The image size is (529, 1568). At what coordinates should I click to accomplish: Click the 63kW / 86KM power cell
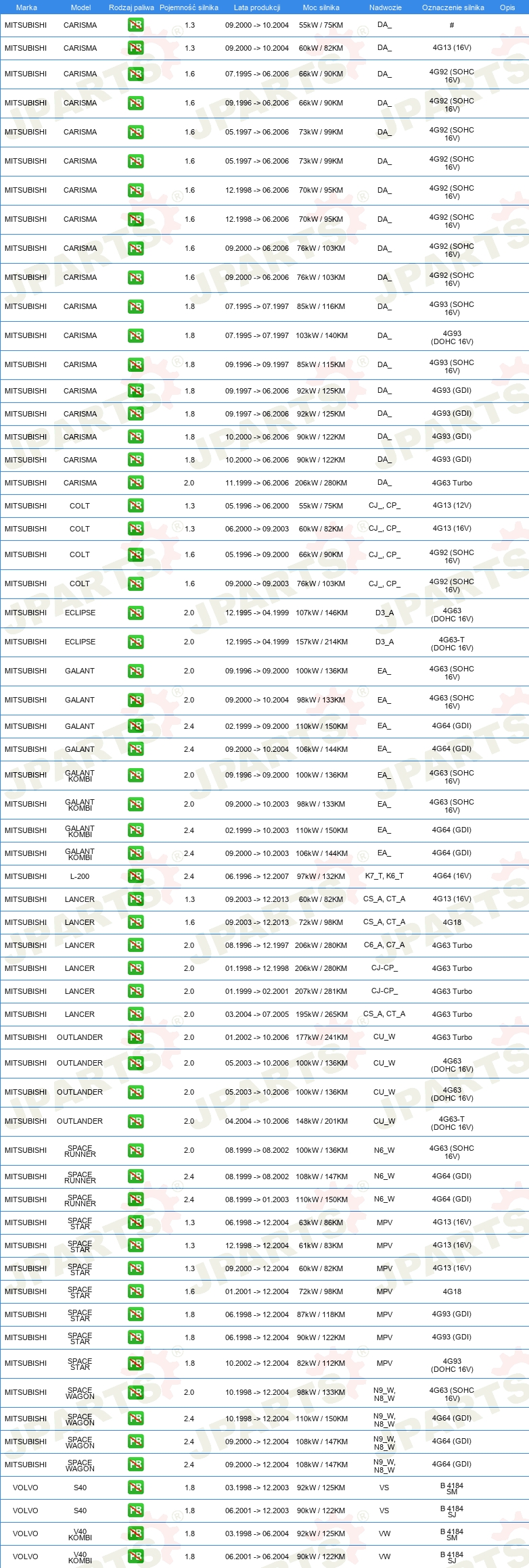[x=321, y=1222]
